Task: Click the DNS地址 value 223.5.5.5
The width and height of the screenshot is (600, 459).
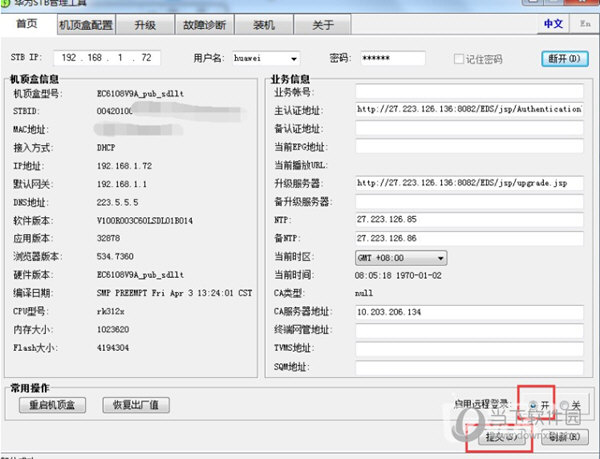Action: tap(117, 202)
